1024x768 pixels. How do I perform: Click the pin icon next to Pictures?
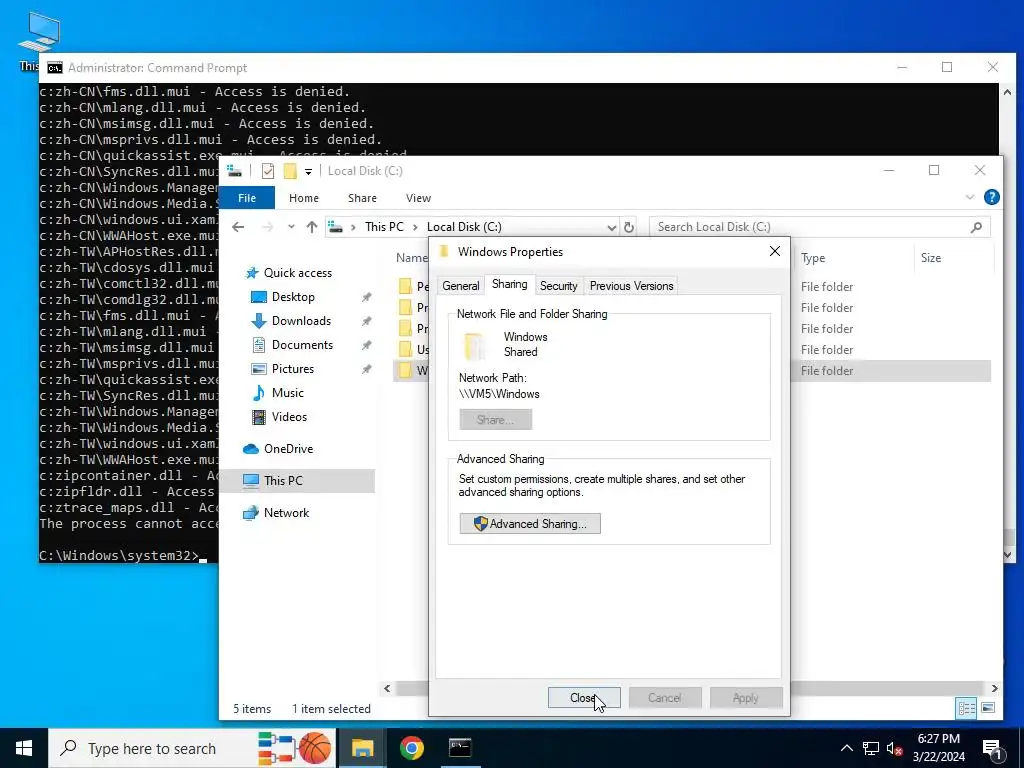tap(367, 370)
